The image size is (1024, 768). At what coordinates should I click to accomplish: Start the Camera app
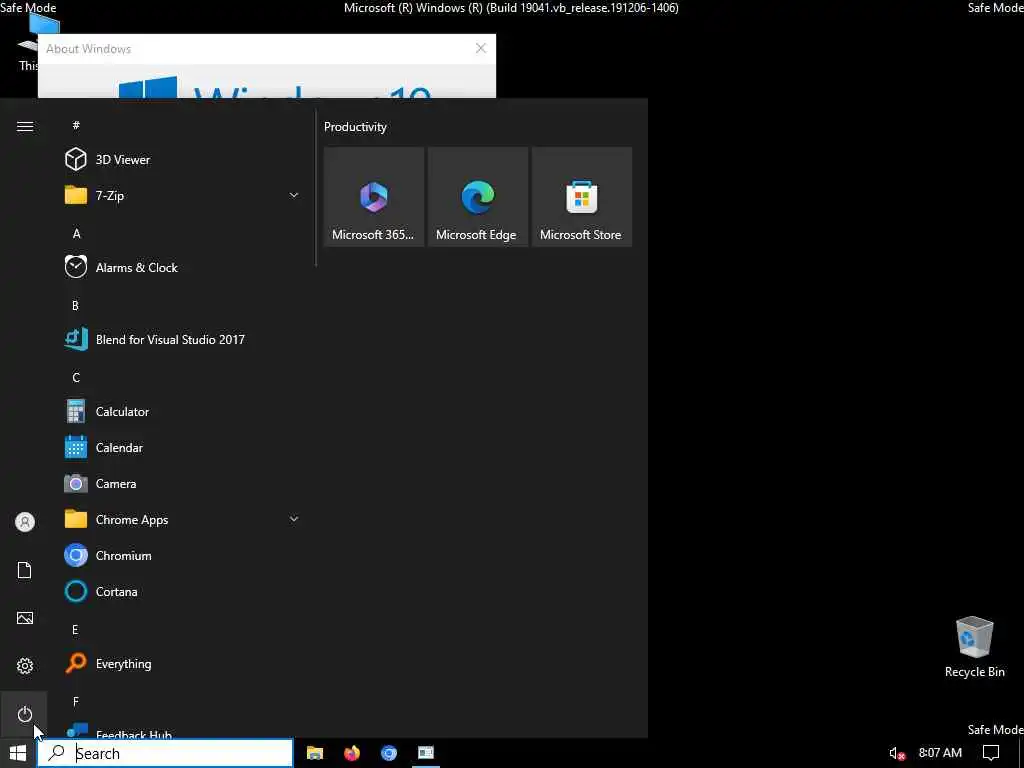pos(183,483)
